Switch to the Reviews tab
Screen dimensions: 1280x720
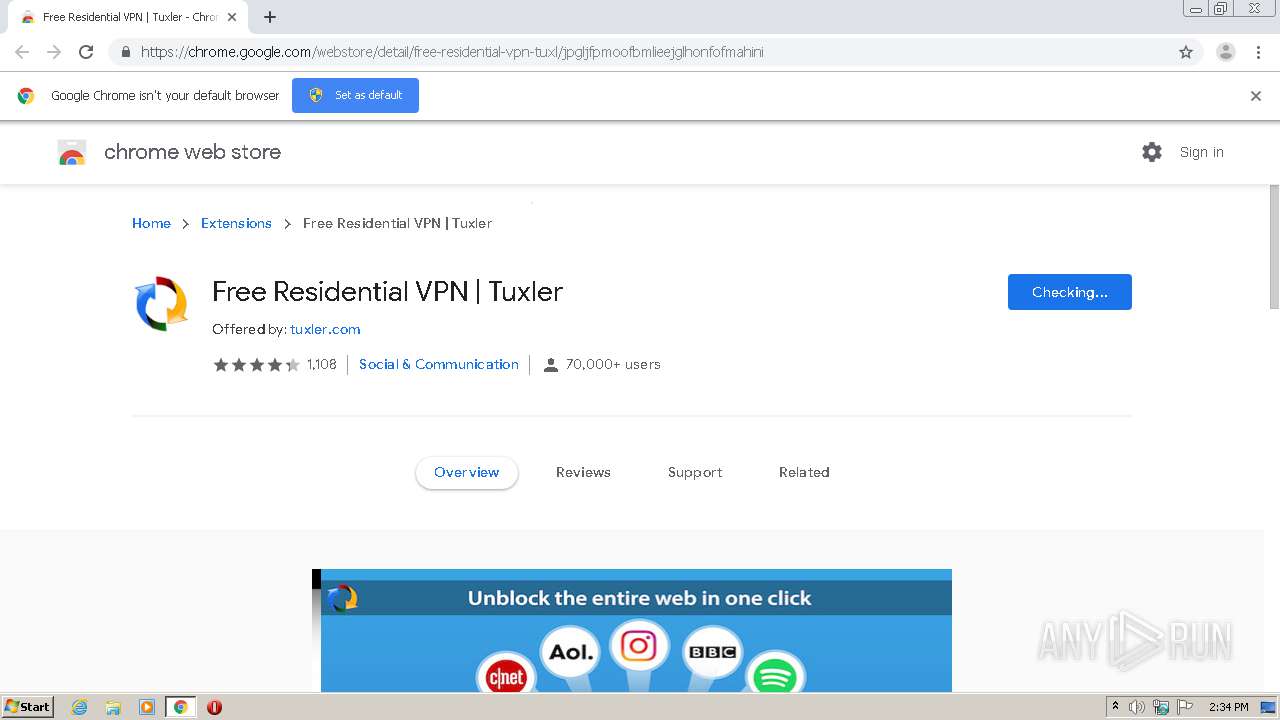click(x=583, y=472)
